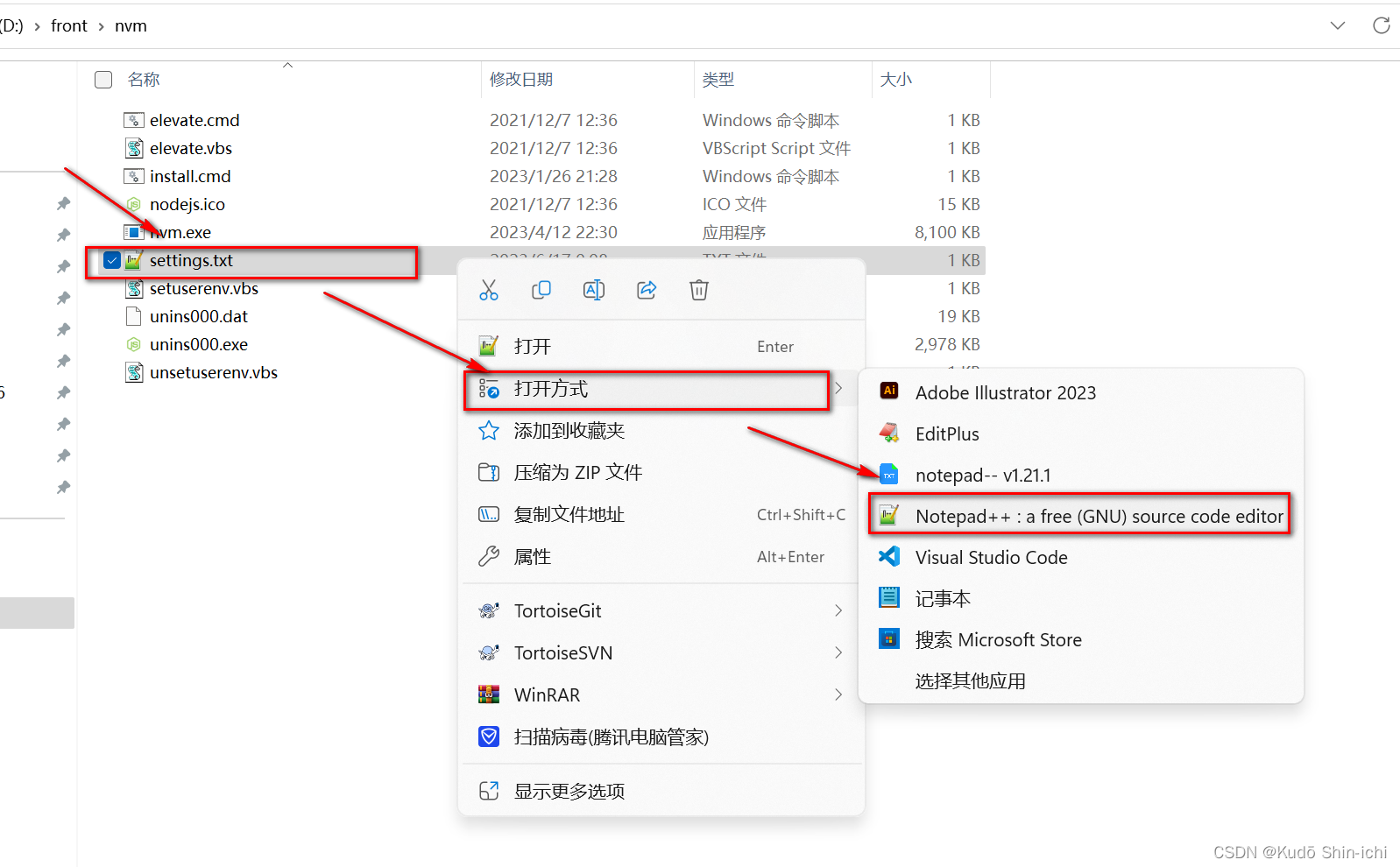Click the Cut scissors icon
The image size is (1400, 867).
[489, 290]
